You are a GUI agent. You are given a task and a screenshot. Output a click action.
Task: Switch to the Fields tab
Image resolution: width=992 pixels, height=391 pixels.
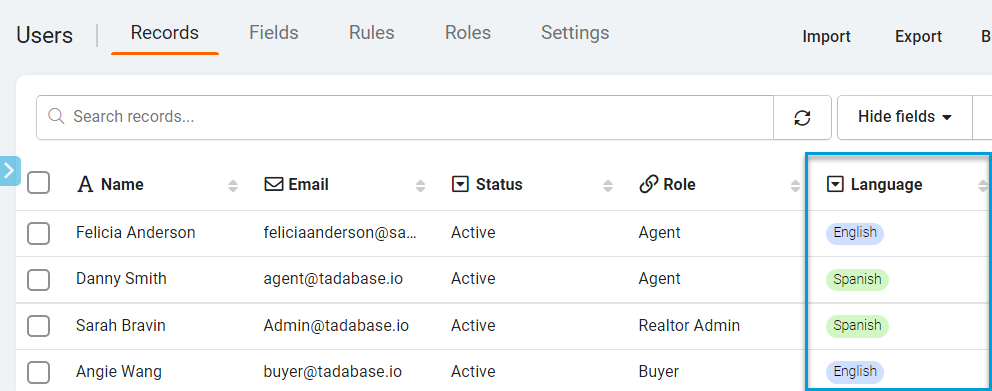click(x=274, y=32)
